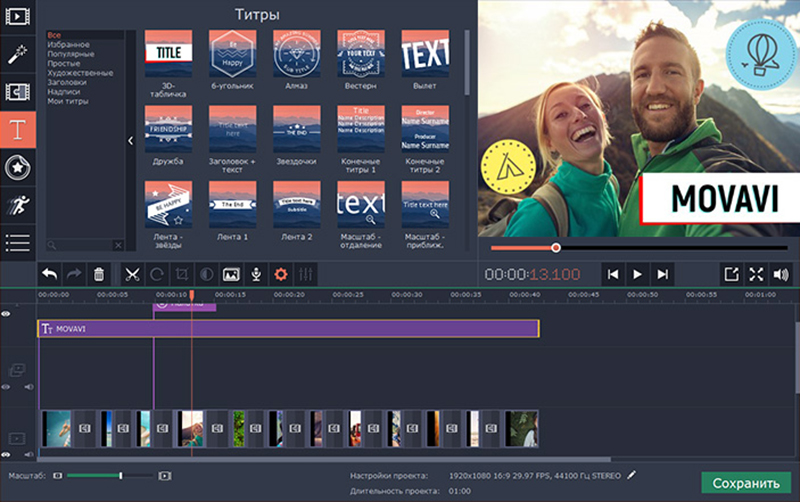Toggle main video track visibility eye
Image resolution: width=800 pixels, height=502 pixels.
tap(6, 454)
